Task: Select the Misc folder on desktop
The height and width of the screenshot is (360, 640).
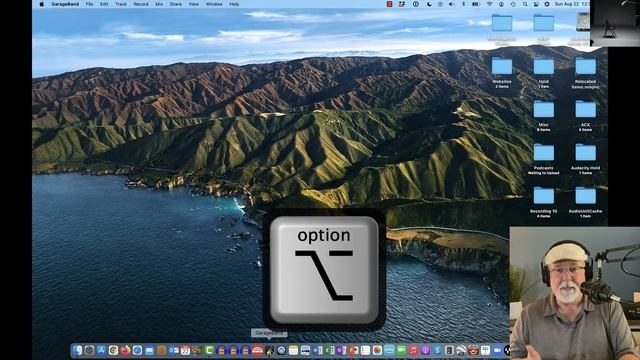Action: point(544,110)
